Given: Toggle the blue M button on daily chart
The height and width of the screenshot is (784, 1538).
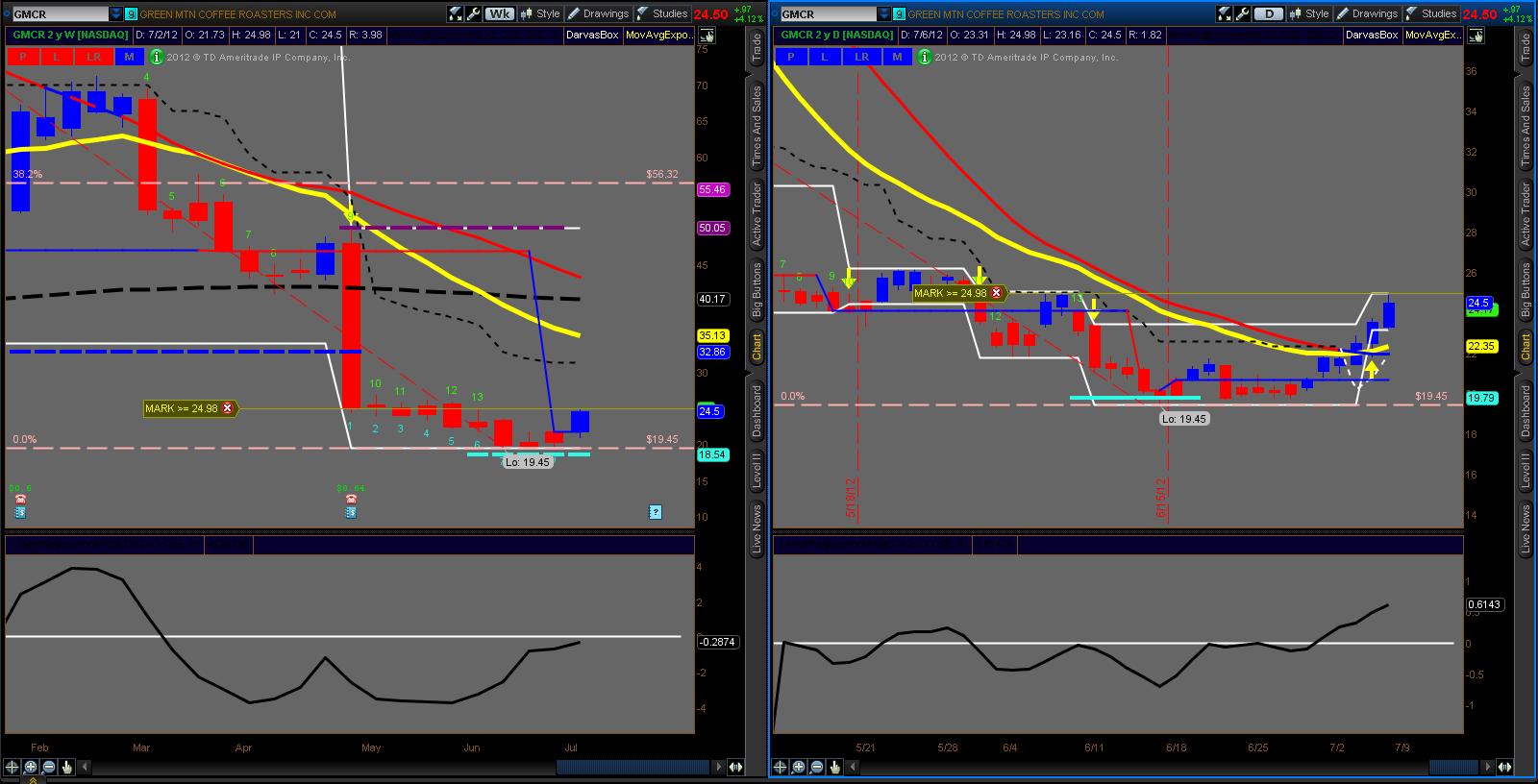Looking at the screenshot, I should click(898, 57).
